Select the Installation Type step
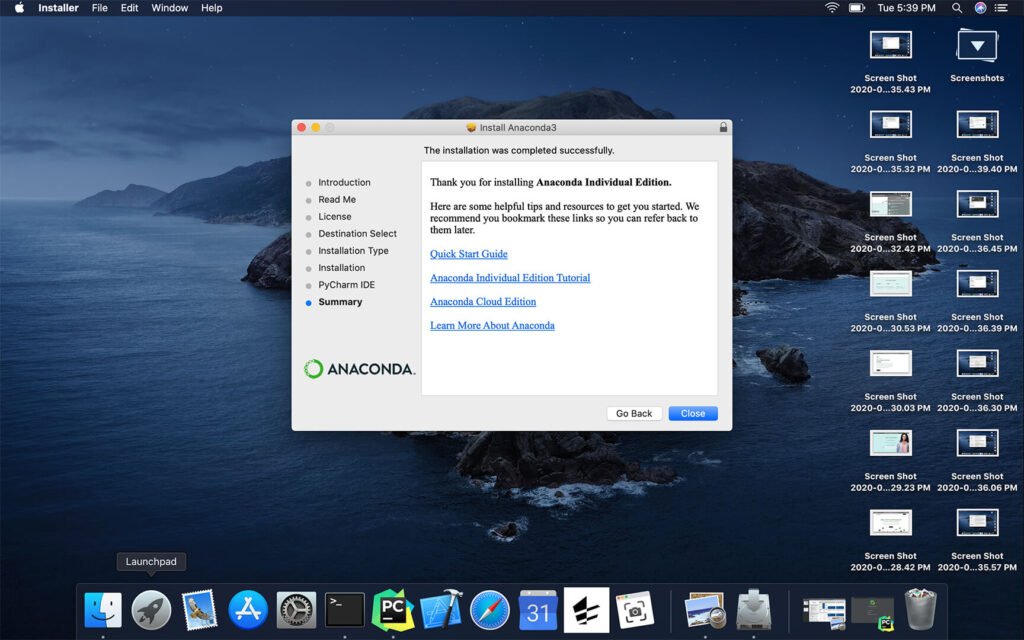Viewport: 1024px width, 640px height. pyautogui.click(x=353, y=250)
